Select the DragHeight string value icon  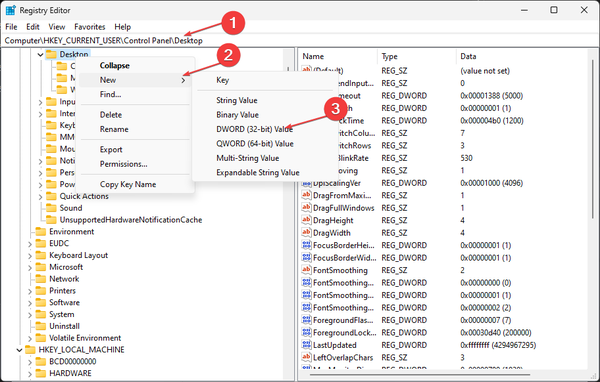(306, 220)
